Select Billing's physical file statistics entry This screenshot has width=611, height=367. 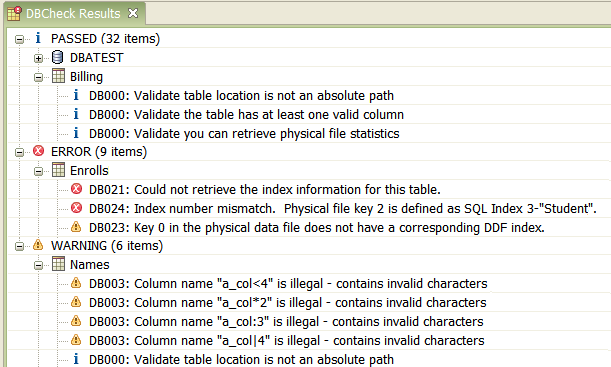[244, 133]
